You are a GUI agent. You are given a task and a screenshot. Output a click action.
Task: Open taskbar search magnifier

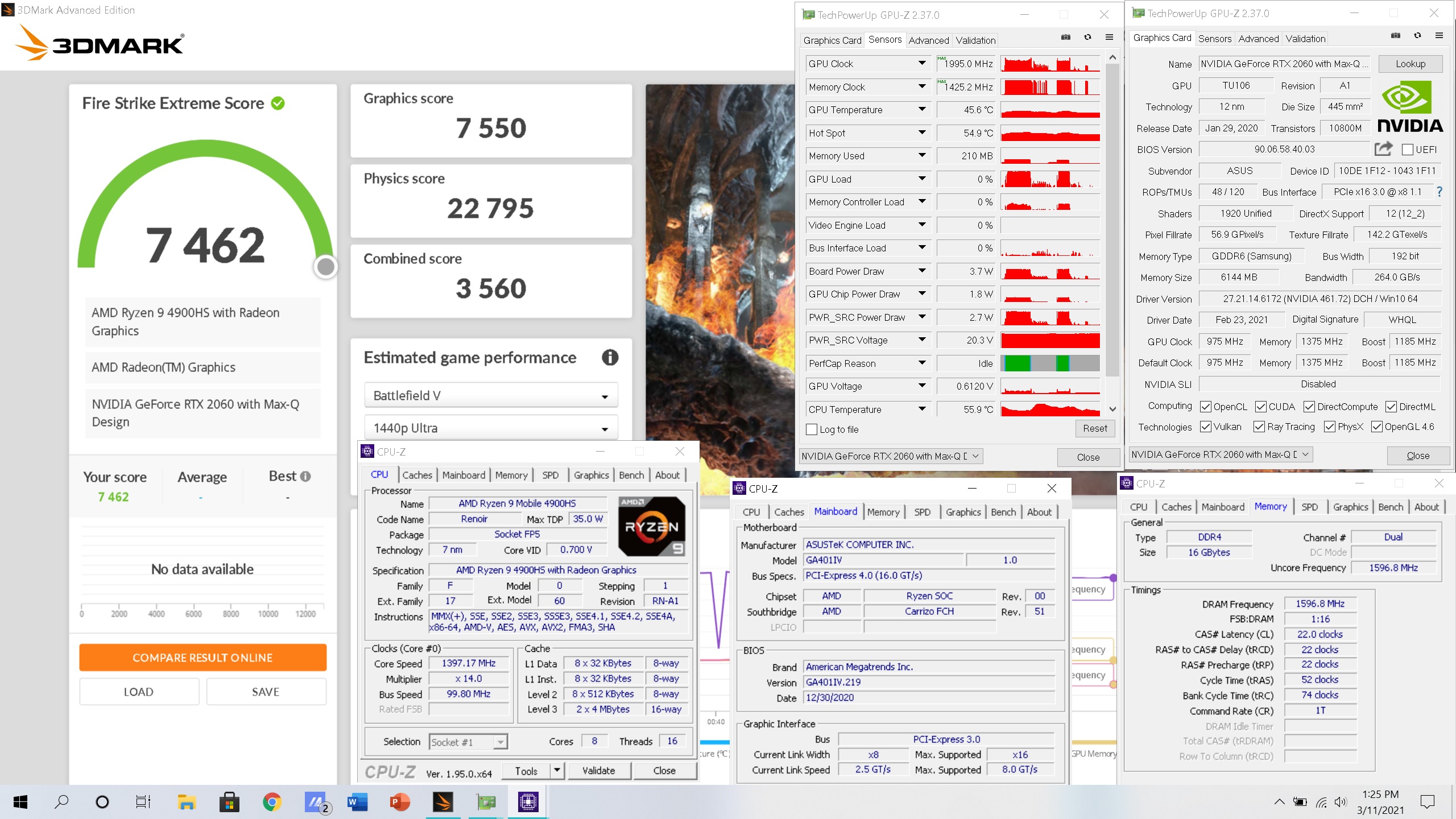pos(61,802)
